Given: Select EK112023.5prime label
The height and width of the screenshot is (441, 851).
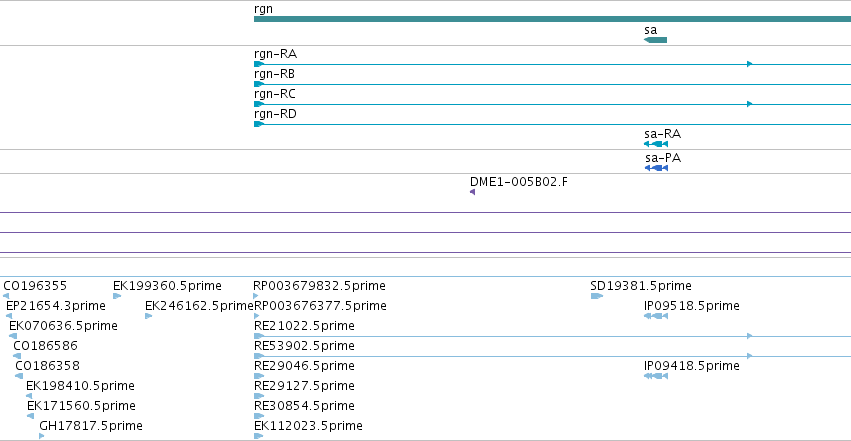Looking at the screenshot, I should tap(308, 427).
